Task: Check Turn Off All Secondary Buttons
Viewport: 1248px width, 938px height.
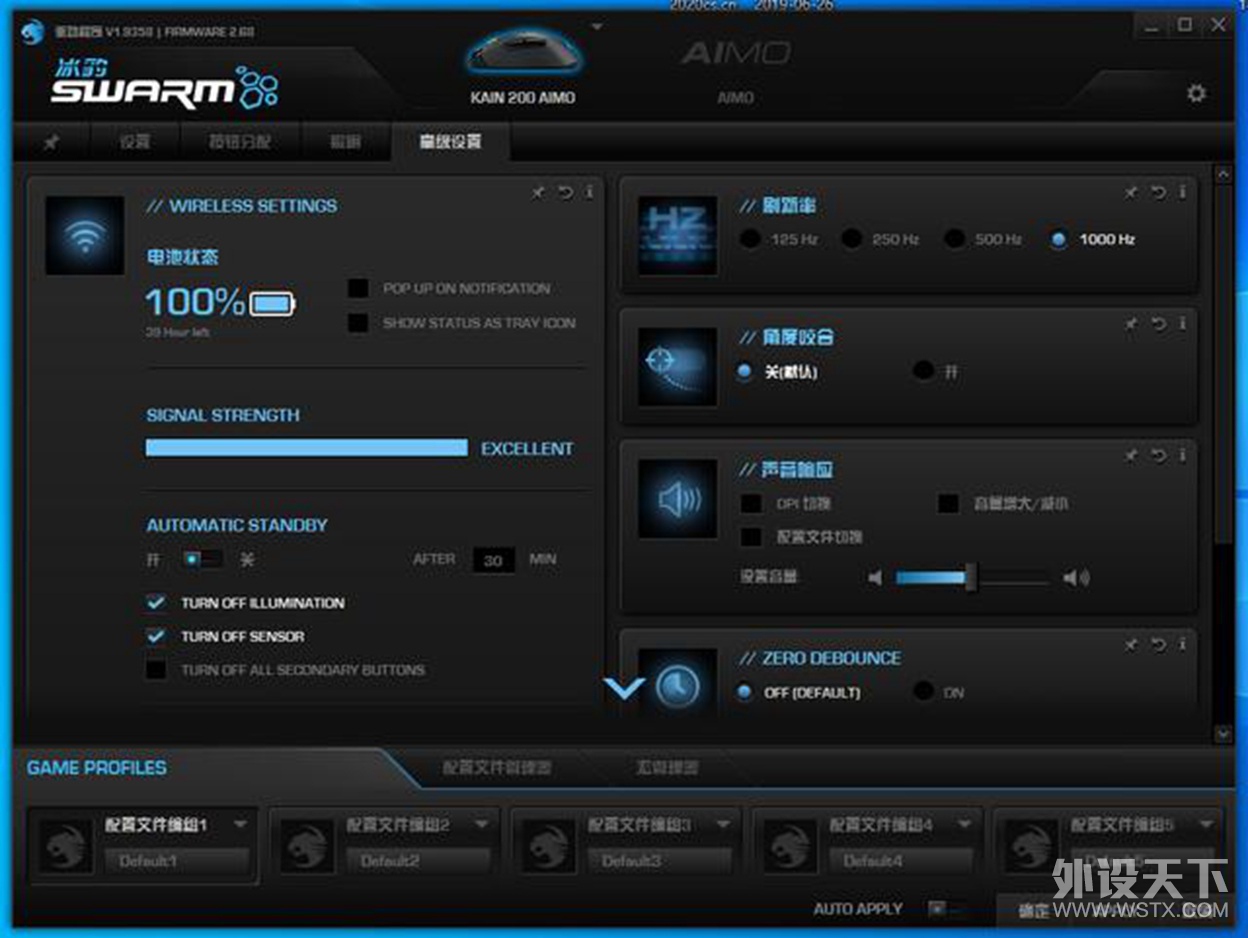Action: tap(156, 670)
